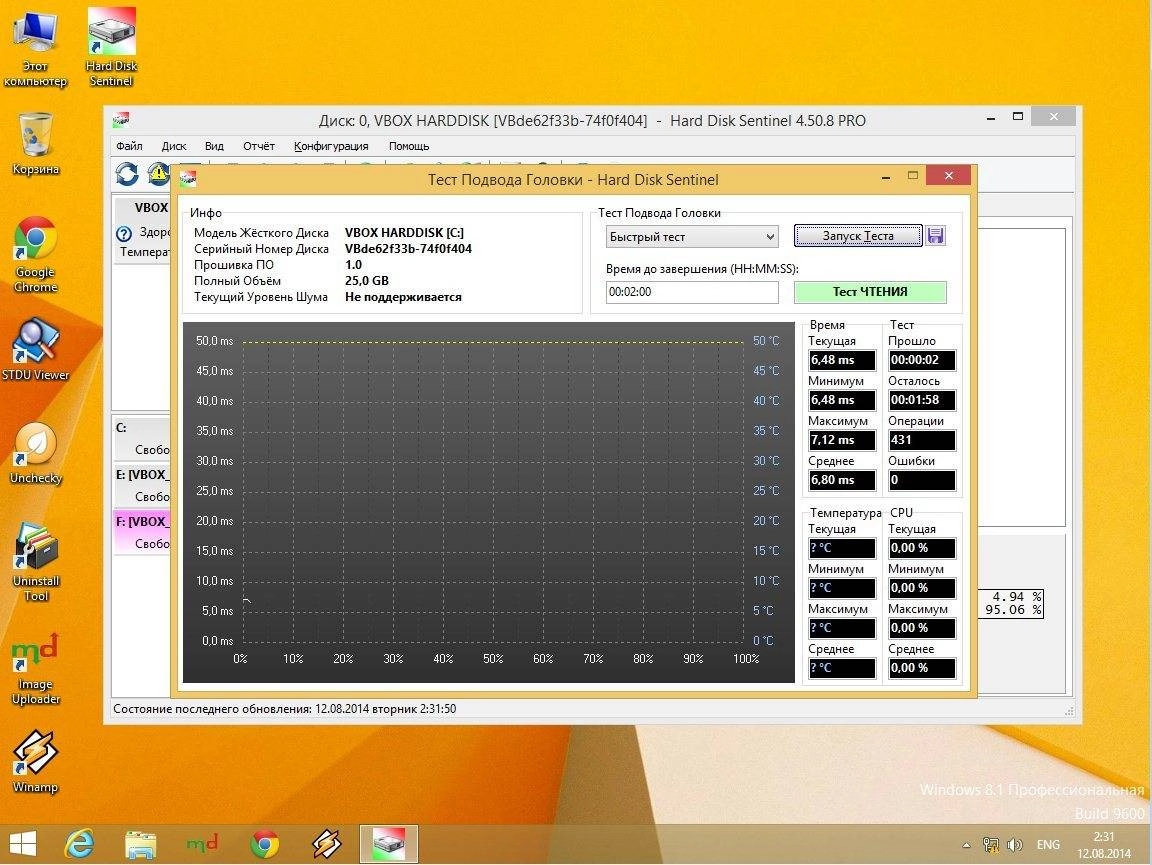1152x865 pixels.
Task: Open Internet Explorer from the taskbar
Action: [x=79, y=844]
